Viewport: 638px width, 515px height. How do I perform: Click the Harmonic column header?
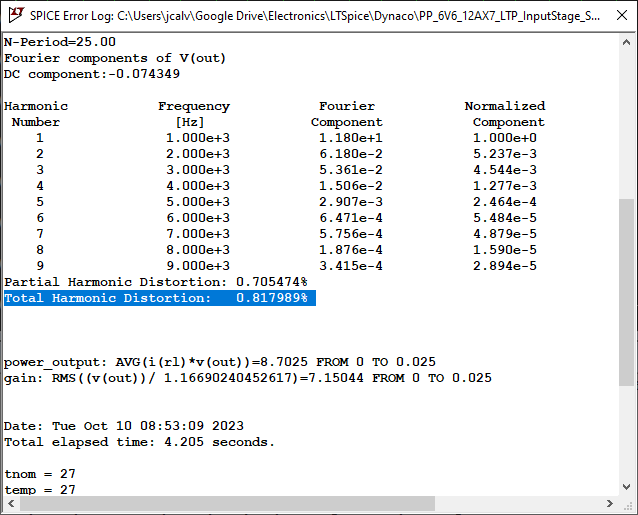[x=36, y=106]
